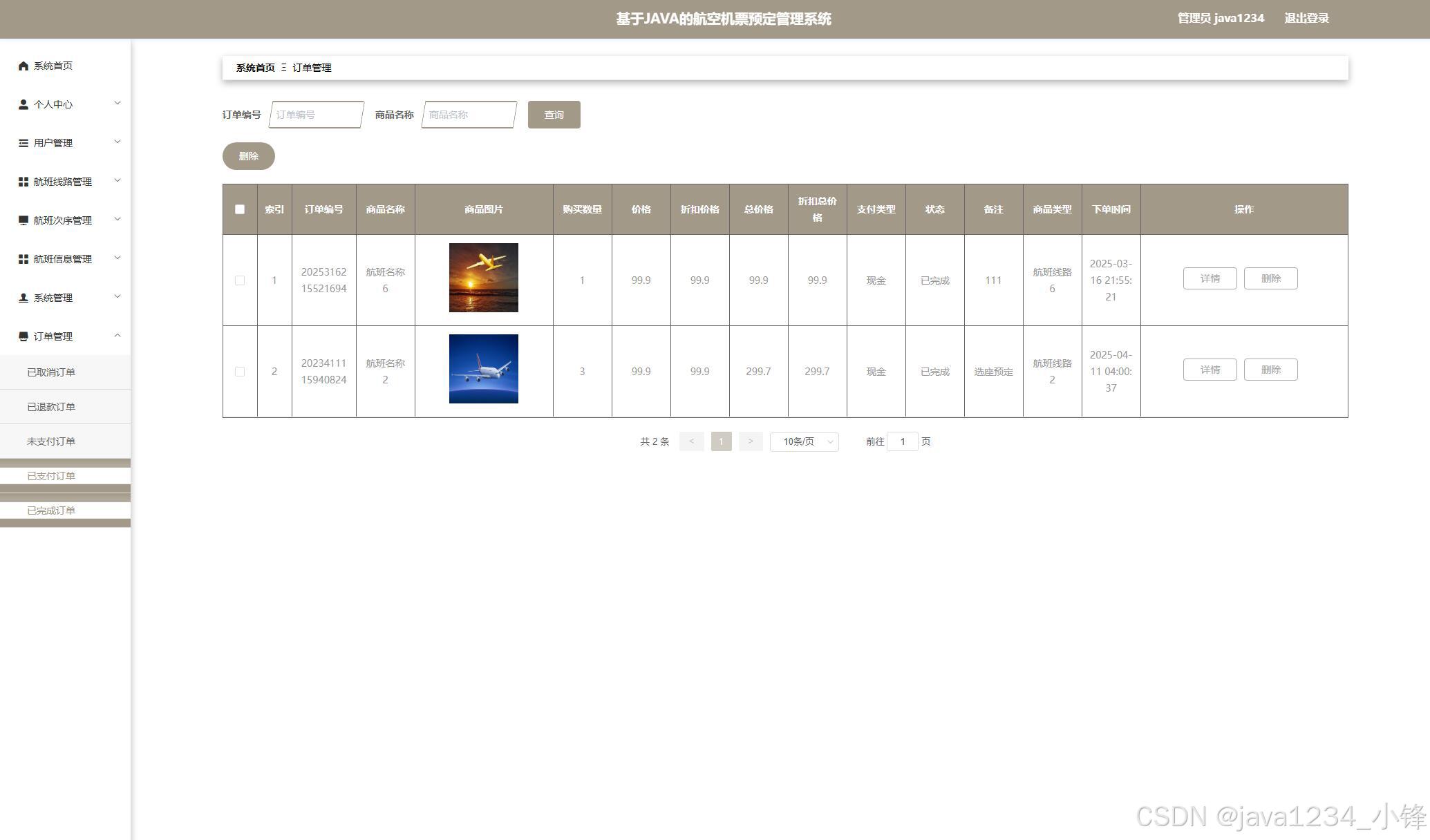1430x840 pixels.
Task: Click 详情 button for first order
Action: tap(1210, 278)
